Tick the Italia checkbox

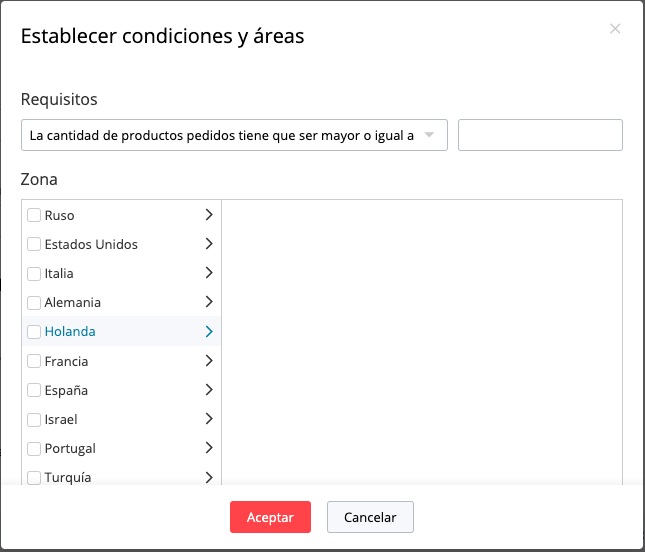pos(34,274)
